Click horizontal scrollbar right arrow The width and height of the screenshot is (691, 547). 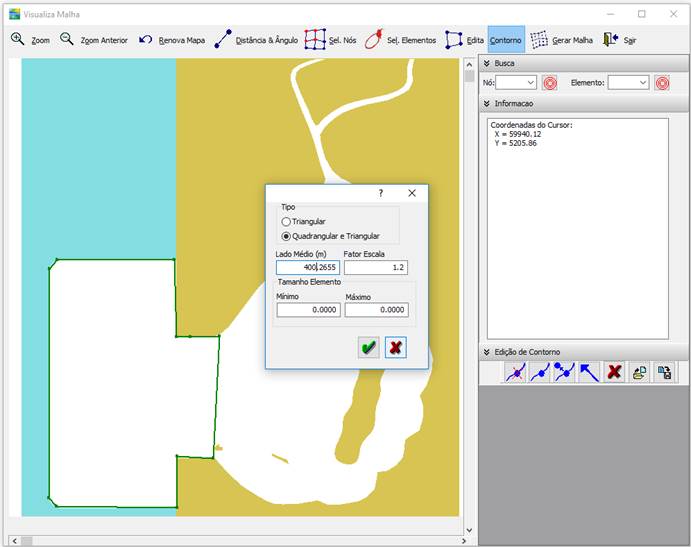click(464, 541)
